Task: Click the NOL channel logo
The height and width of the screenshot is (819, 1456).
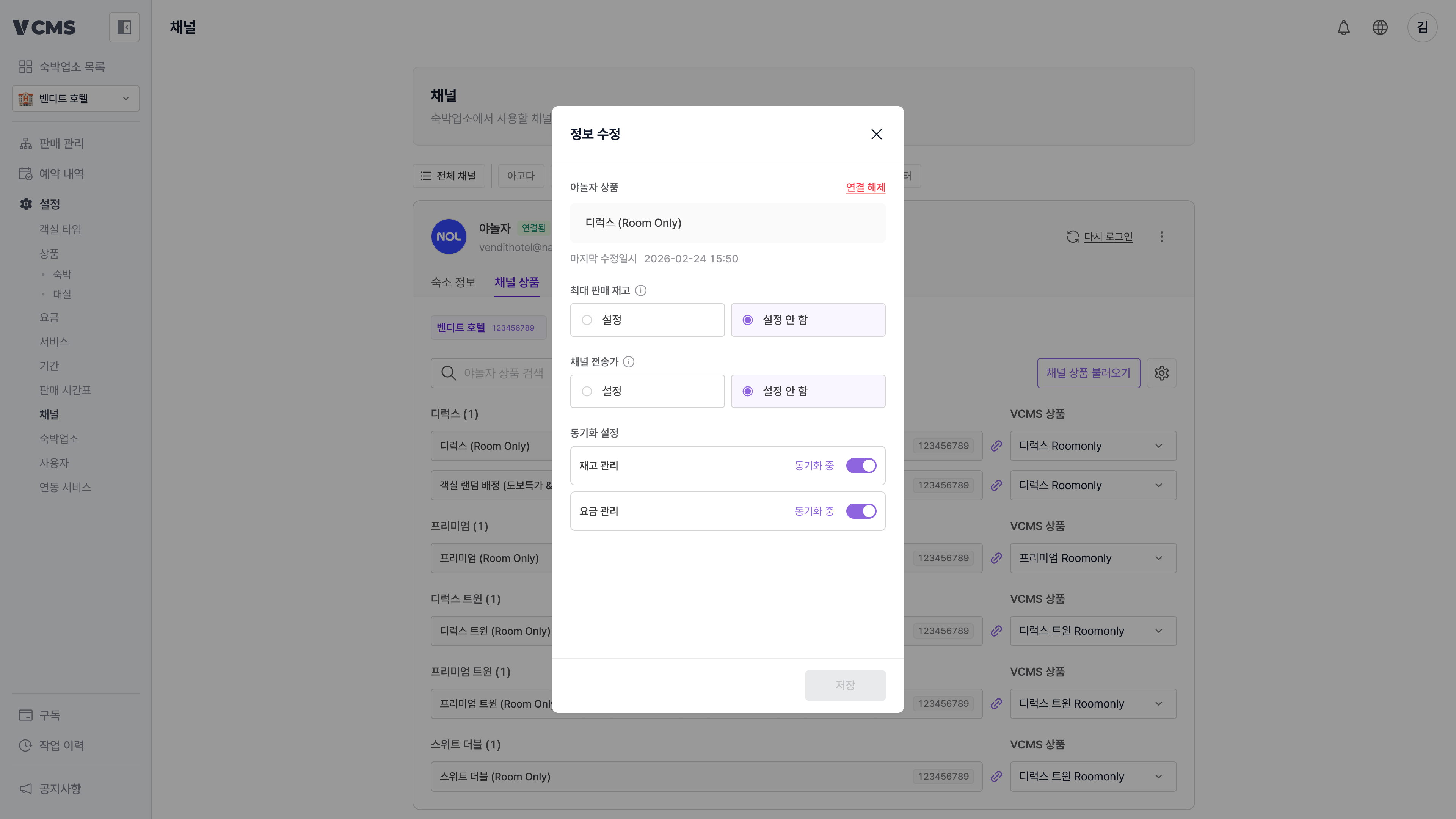Action: pyautogui.click(x=449, y=236)
